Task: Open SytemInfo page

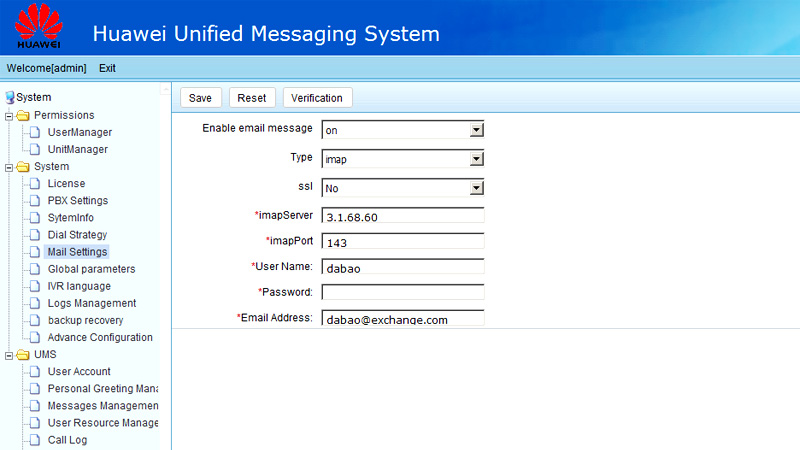Action: click(x=70, y=217)
